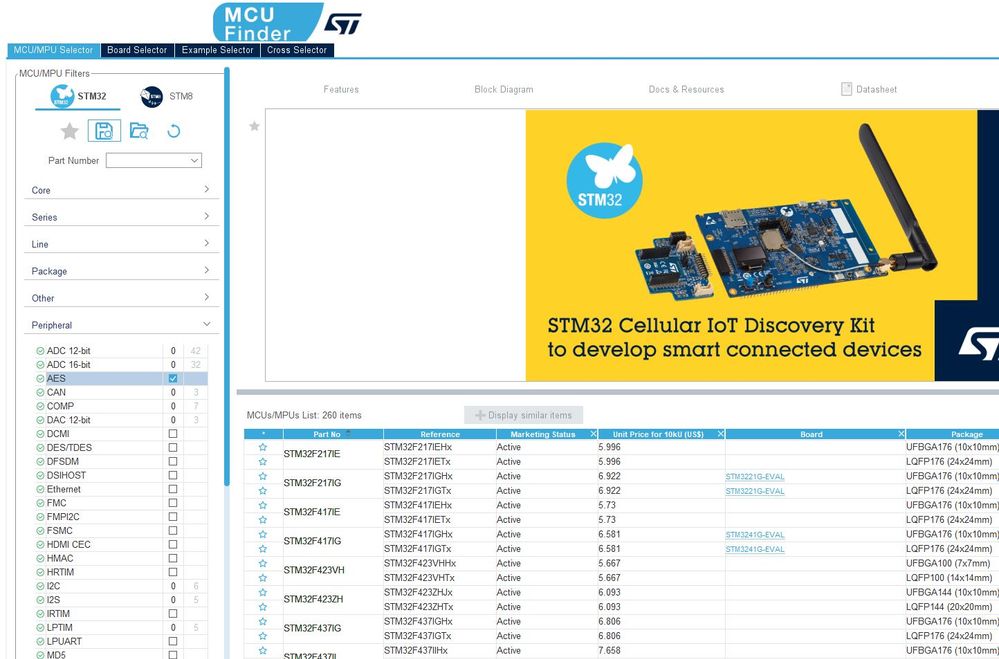This screenshot has height=659, width=999.
Task: Sort by Reference column header
Action: click(440, 434)
